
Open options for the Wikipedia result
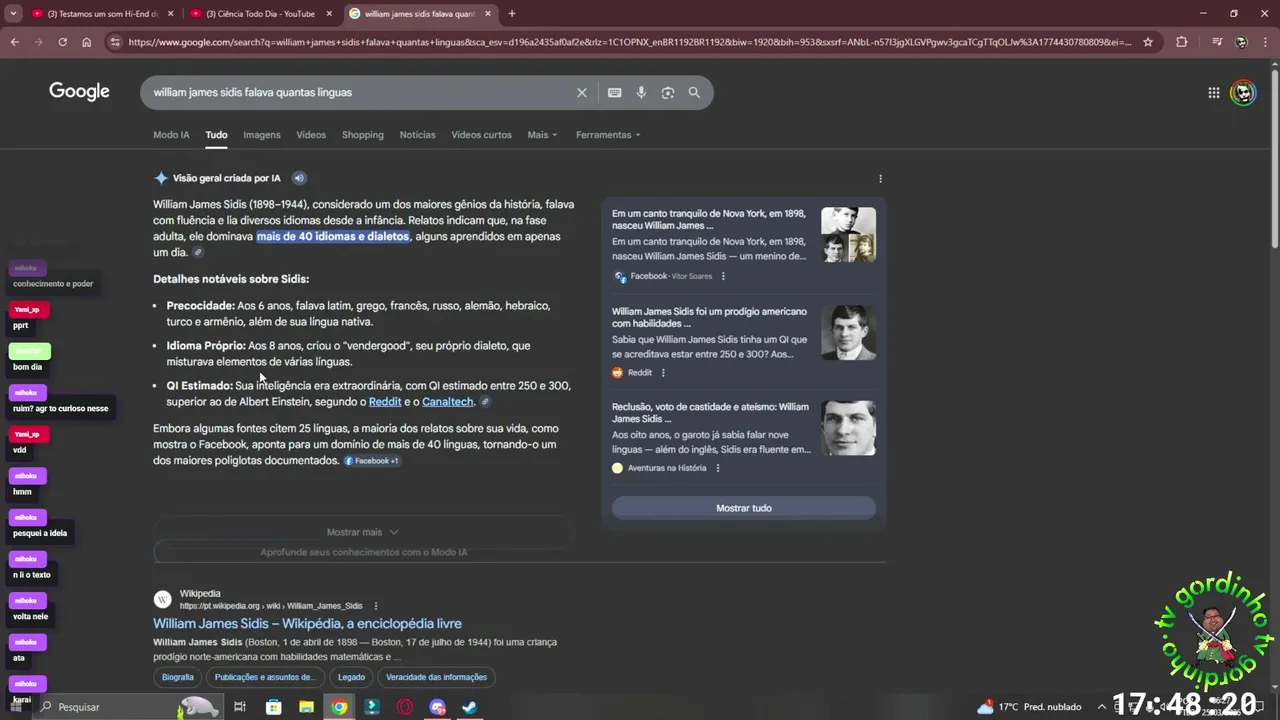pyautogui.click(x=376, y=606)
